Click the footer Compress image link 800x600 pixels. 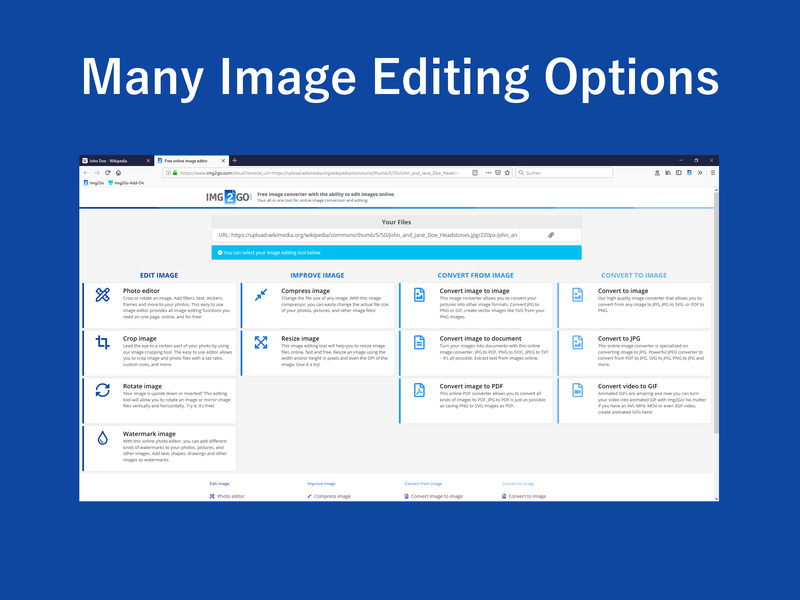[329, 496]
